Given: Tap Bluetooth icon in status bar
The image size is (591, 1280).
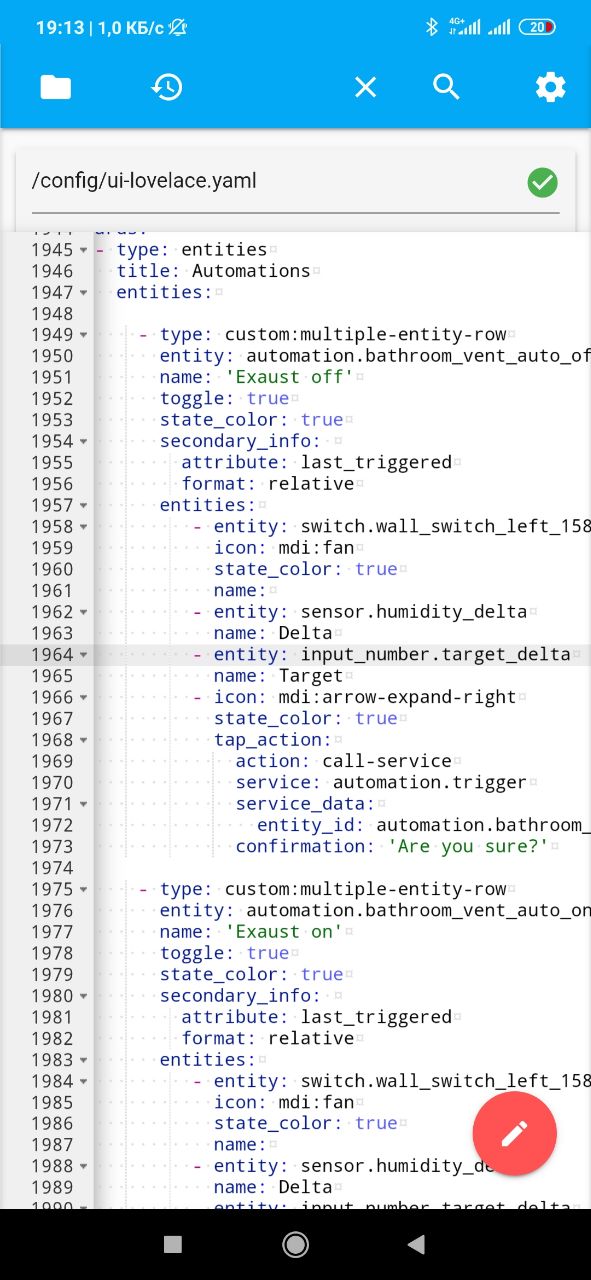Looking at the screenshot, I should coord(432,28).
